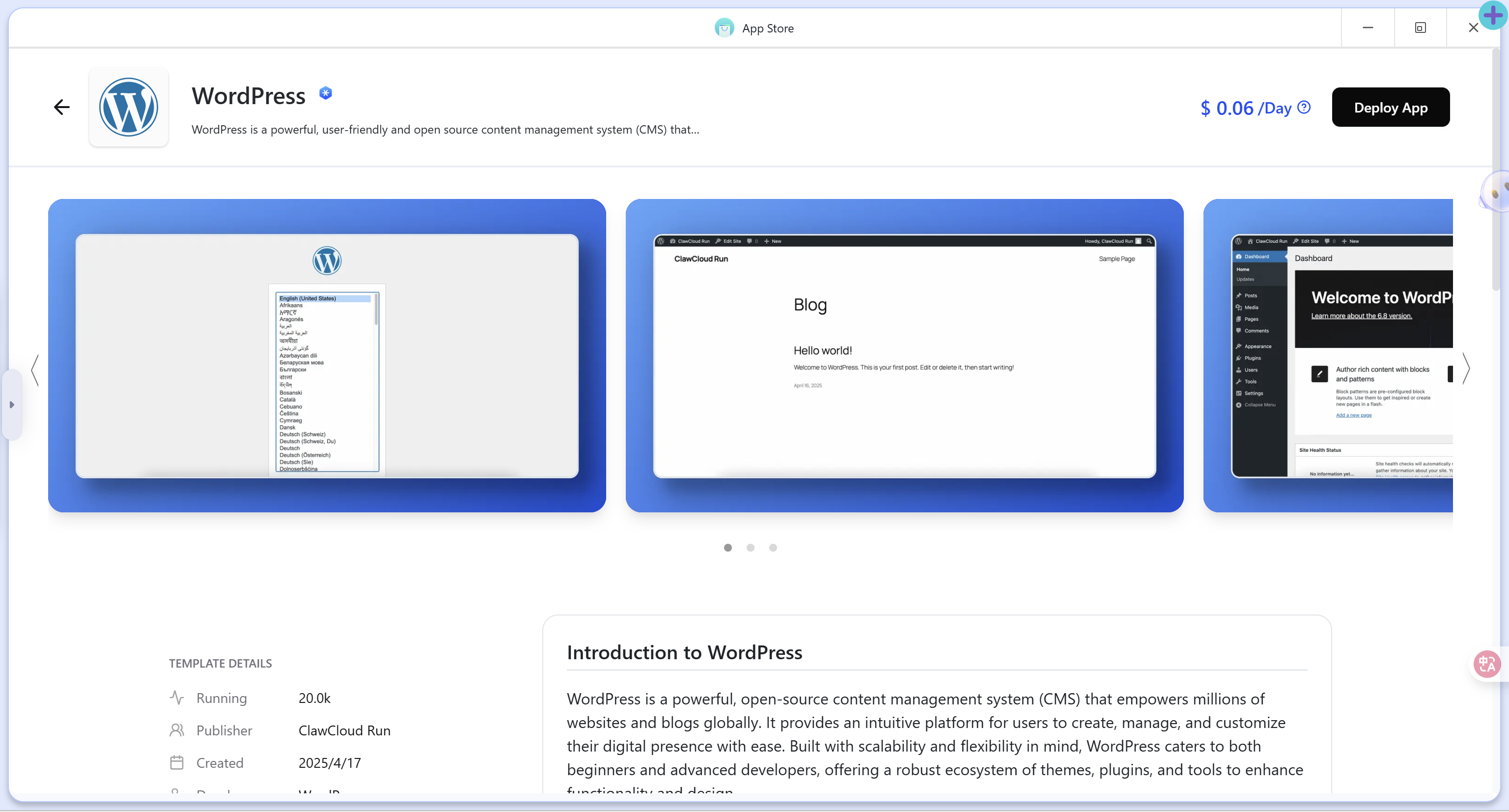Select the third carousel dot indicator
The image size is (1509, 812).
click(x=773, y=547)
